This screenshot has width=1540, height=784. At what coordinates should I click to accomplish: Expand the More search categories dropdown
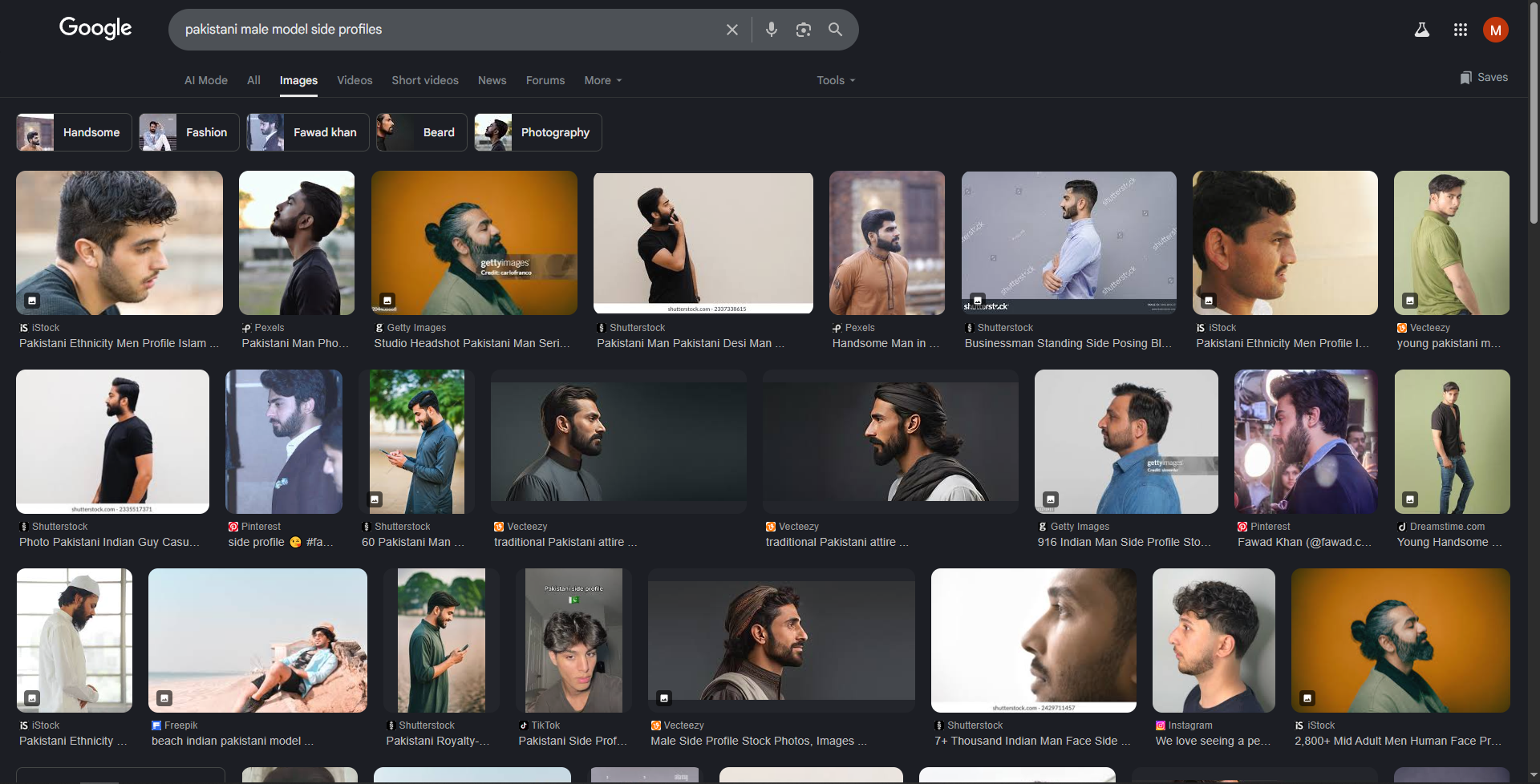(602, 80)
